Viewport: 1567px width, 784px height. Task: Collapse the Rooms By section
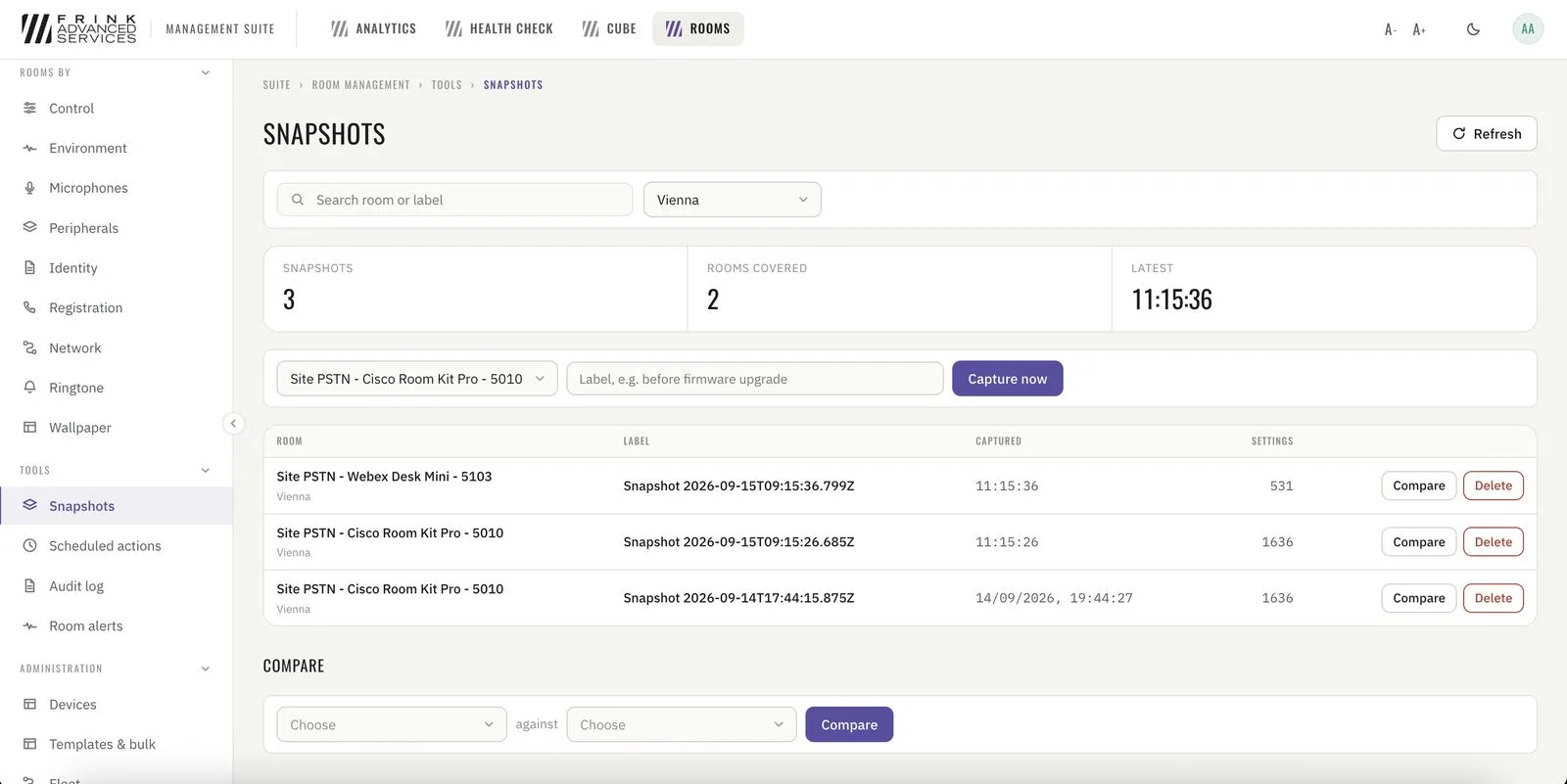click(206, 72)
